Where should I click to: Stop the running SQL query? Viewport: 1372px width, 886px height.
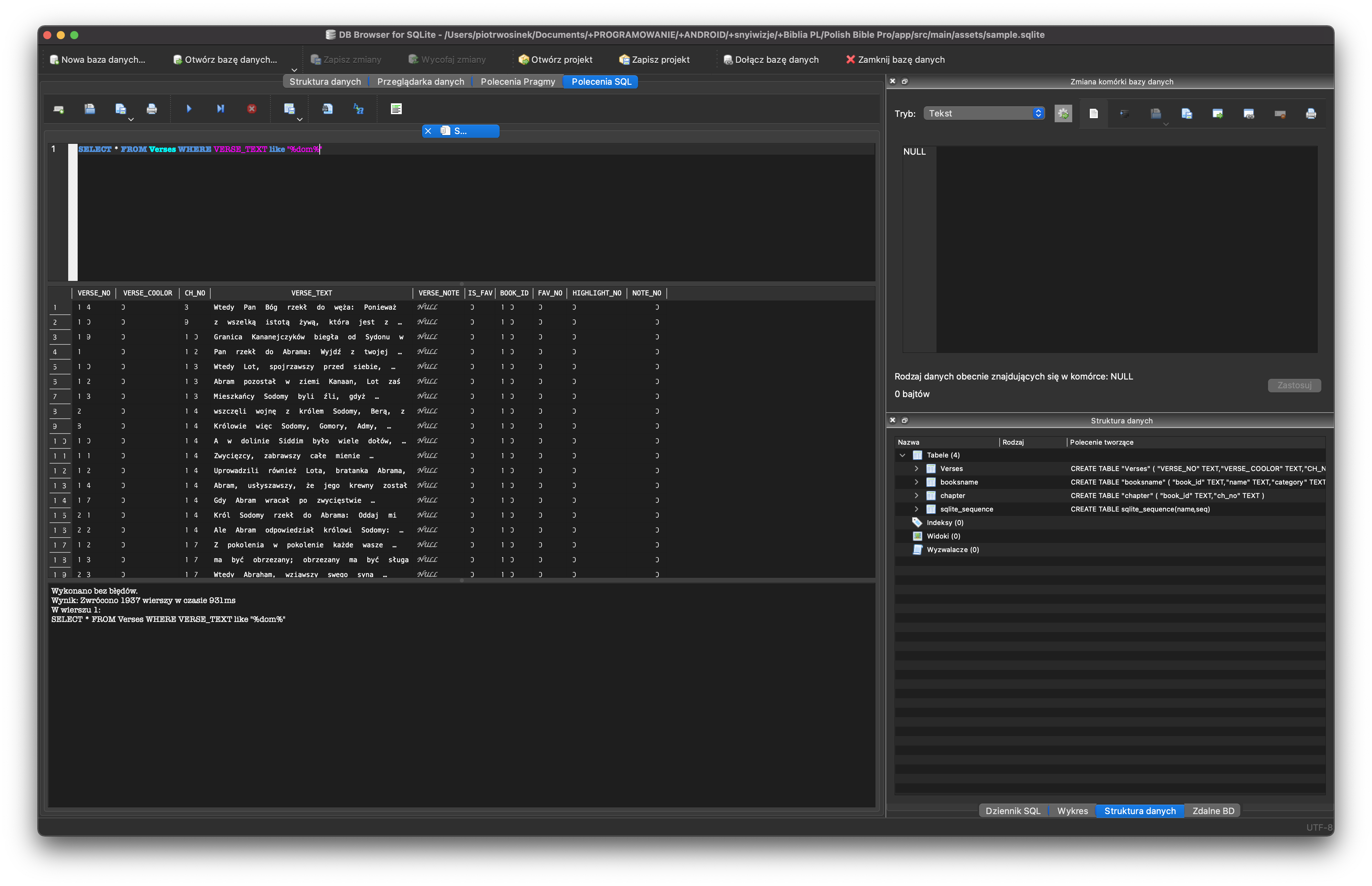click(x=252, y=109)
